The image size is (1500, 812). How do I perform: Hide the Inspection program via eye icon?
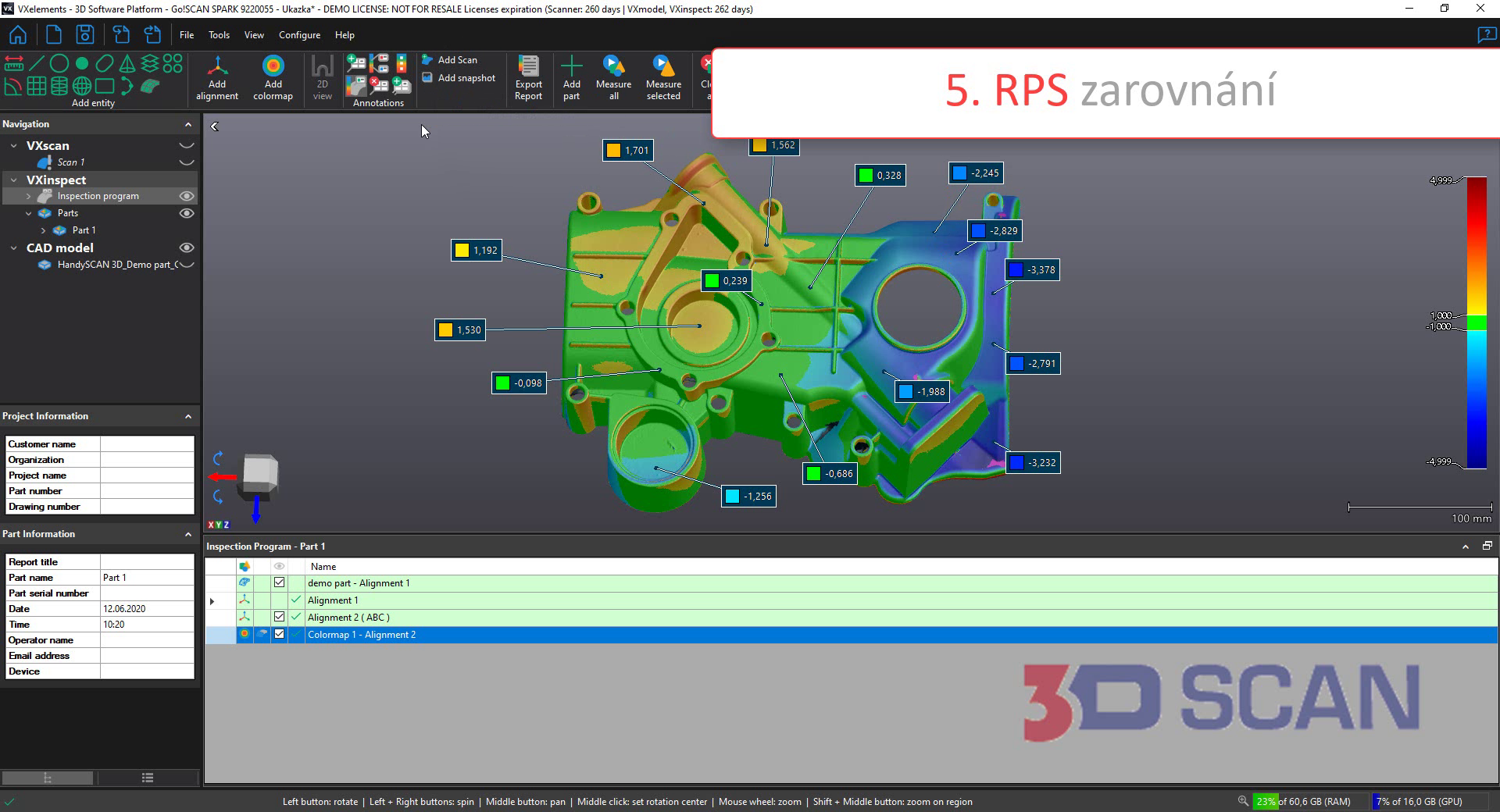click(x=187, y=196)
